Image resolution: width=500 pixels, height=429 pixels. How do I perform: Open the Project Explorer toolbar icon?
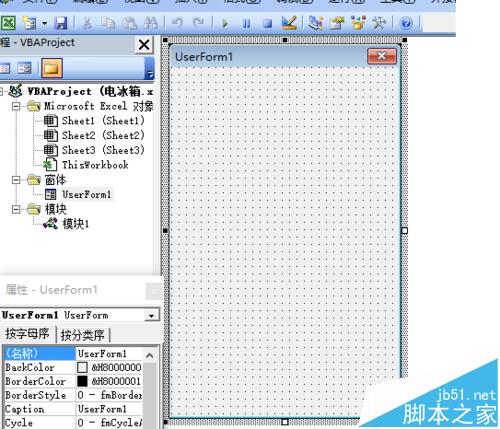315,23
